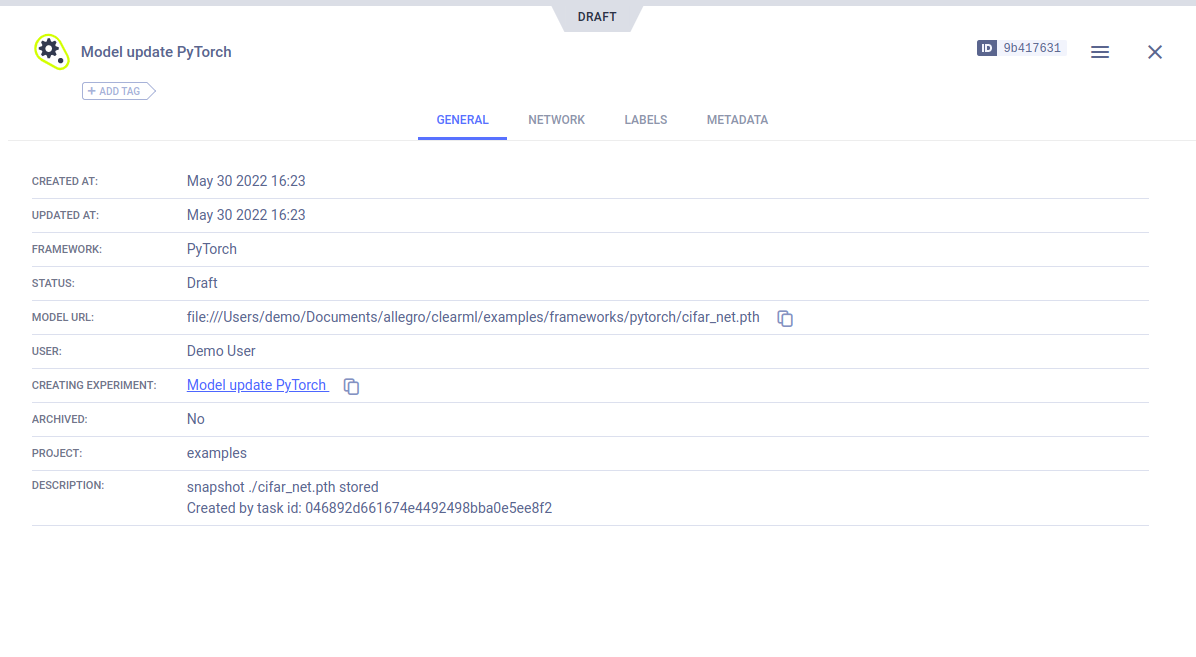Click the cifar_net.pth model URL text
Screen dimensions: 1196x657
coord(473,317)
